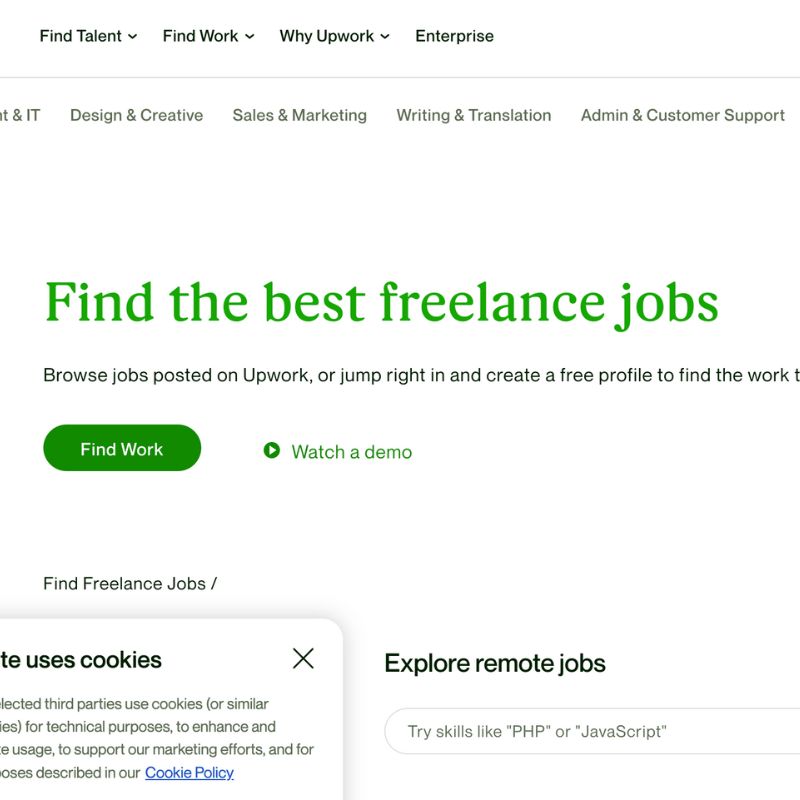The image size is (800, 800).
Task: Click the Explore remote jobs heading
Action: [494, 663]
